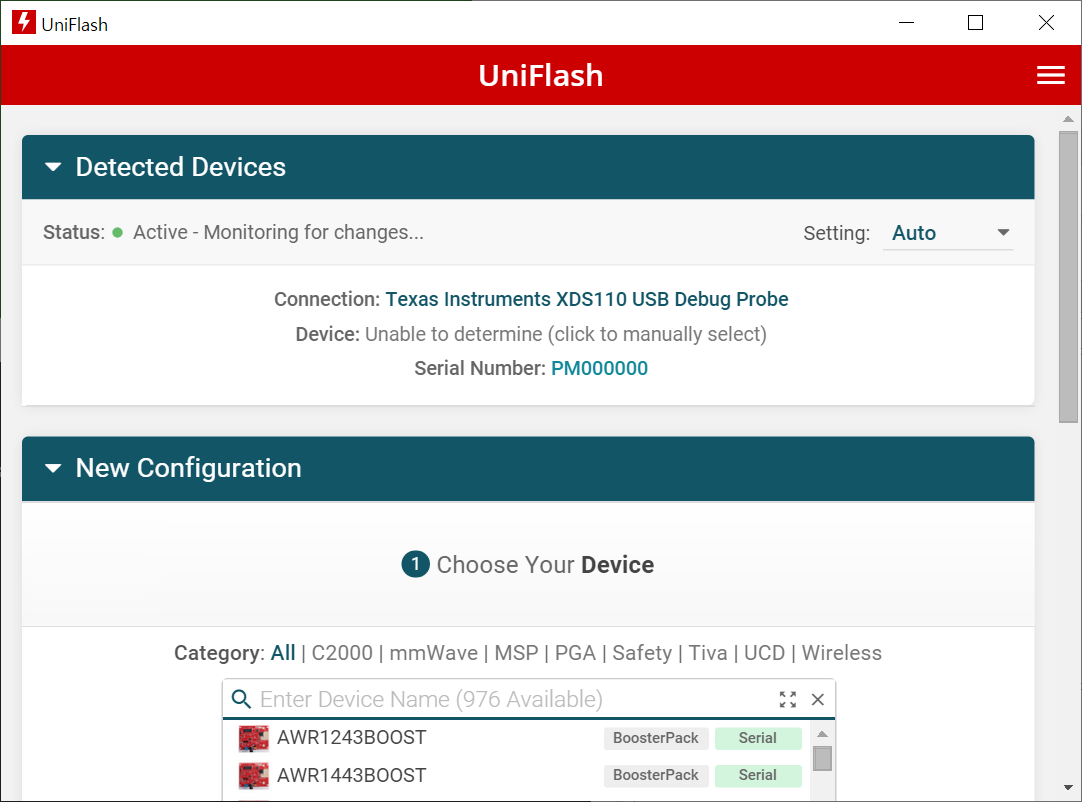Expand device list with fullscreen arrows icon
Image resolution: width=1082 pixels, height=802 pixels.
[x=787, y=699]
